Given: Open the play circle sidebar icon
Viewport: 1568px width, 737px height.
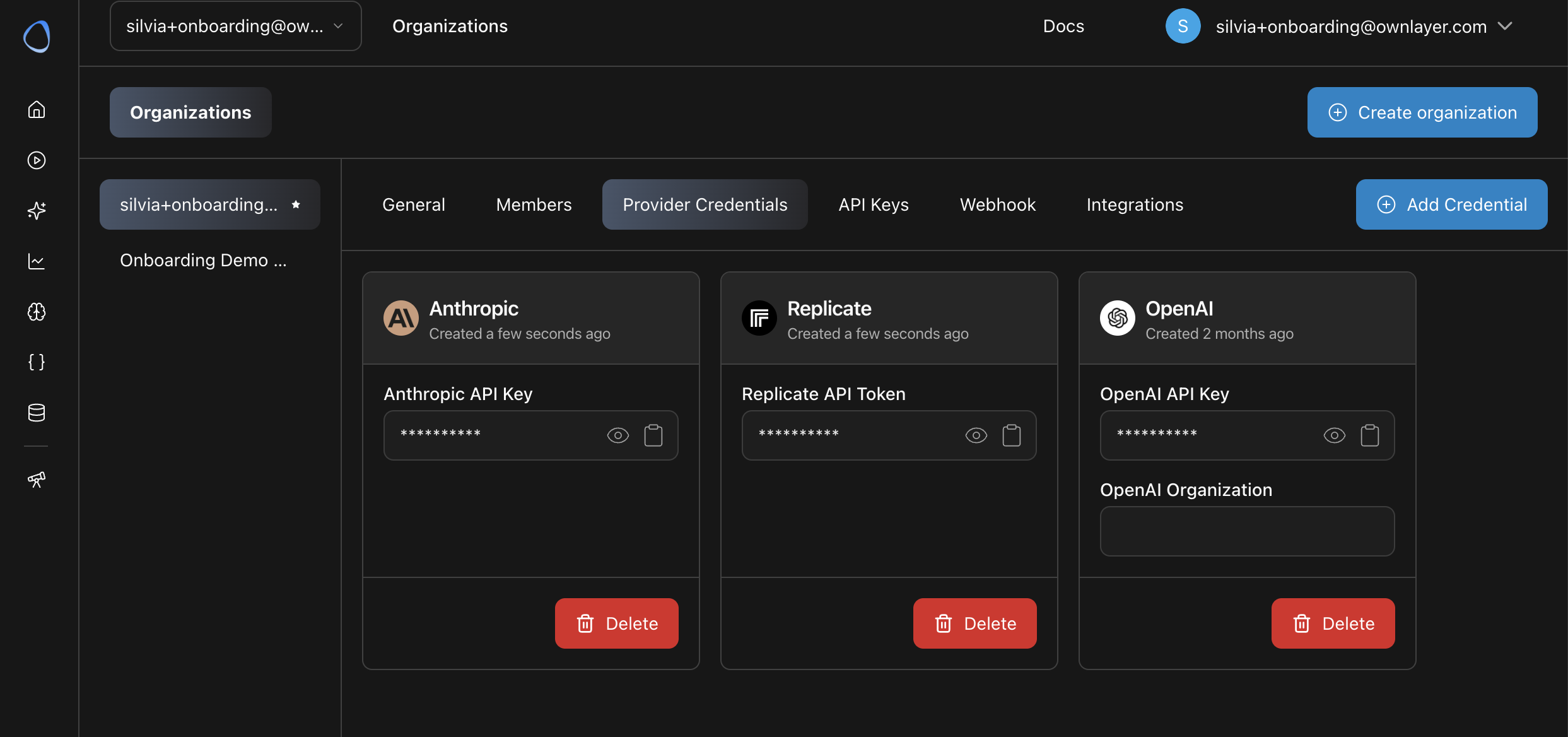Looking at the screenshot, I should tap(37, 160).
